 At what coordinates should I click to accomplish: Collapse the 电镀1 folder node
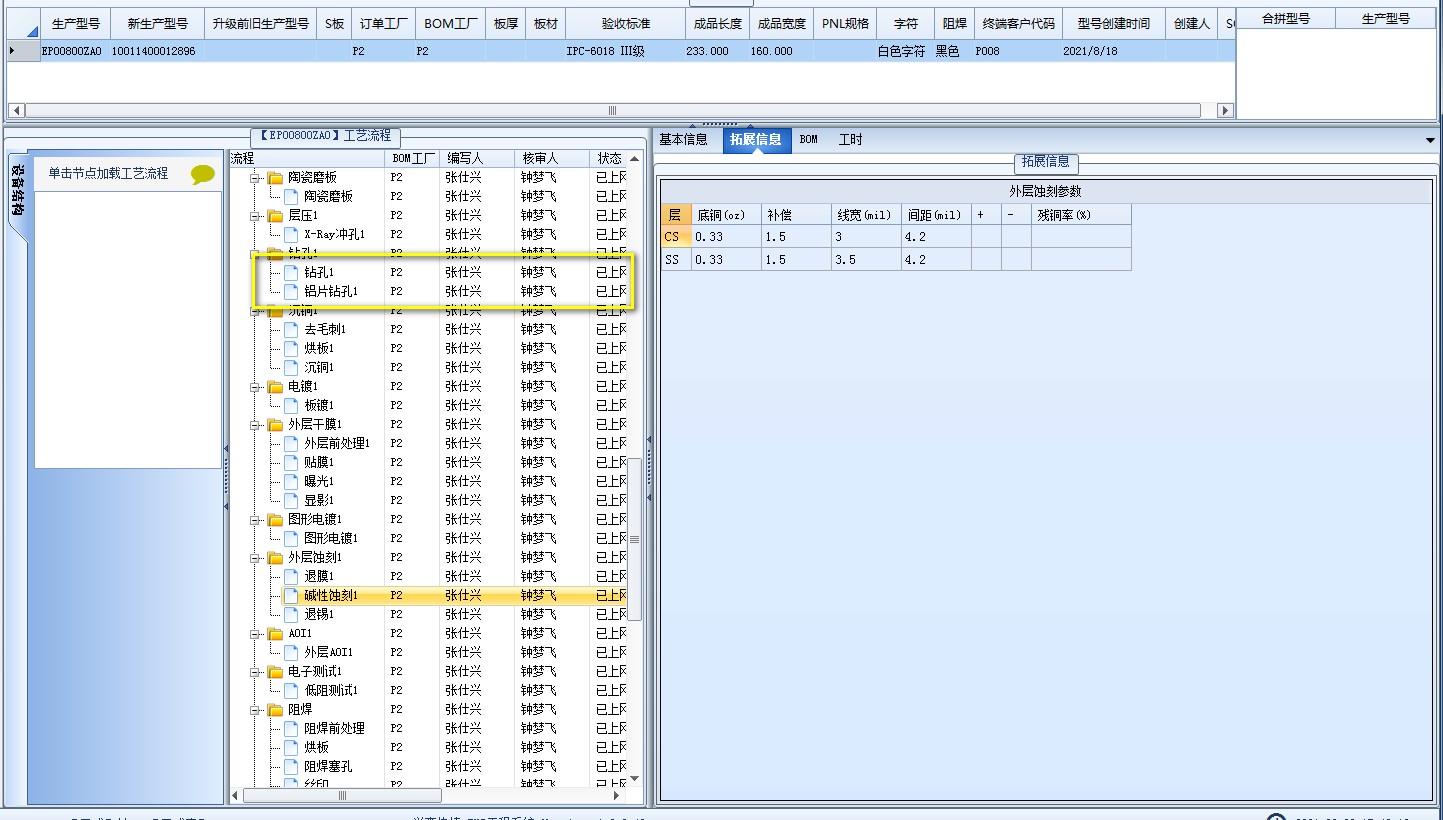[256, 386]
